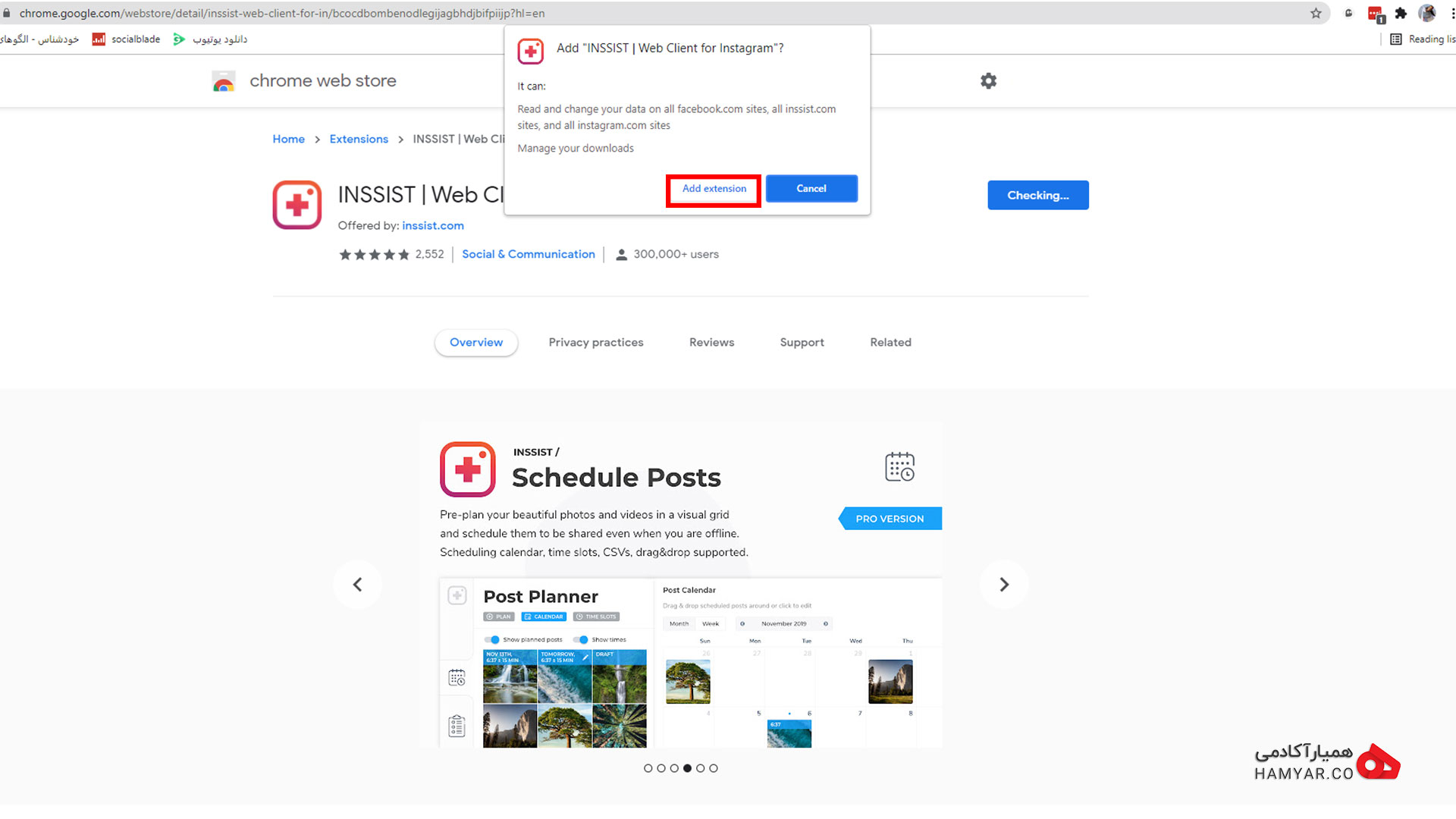Open Extensions breadcrumb link
1456x819 pixels.
[x=359, y=139]
